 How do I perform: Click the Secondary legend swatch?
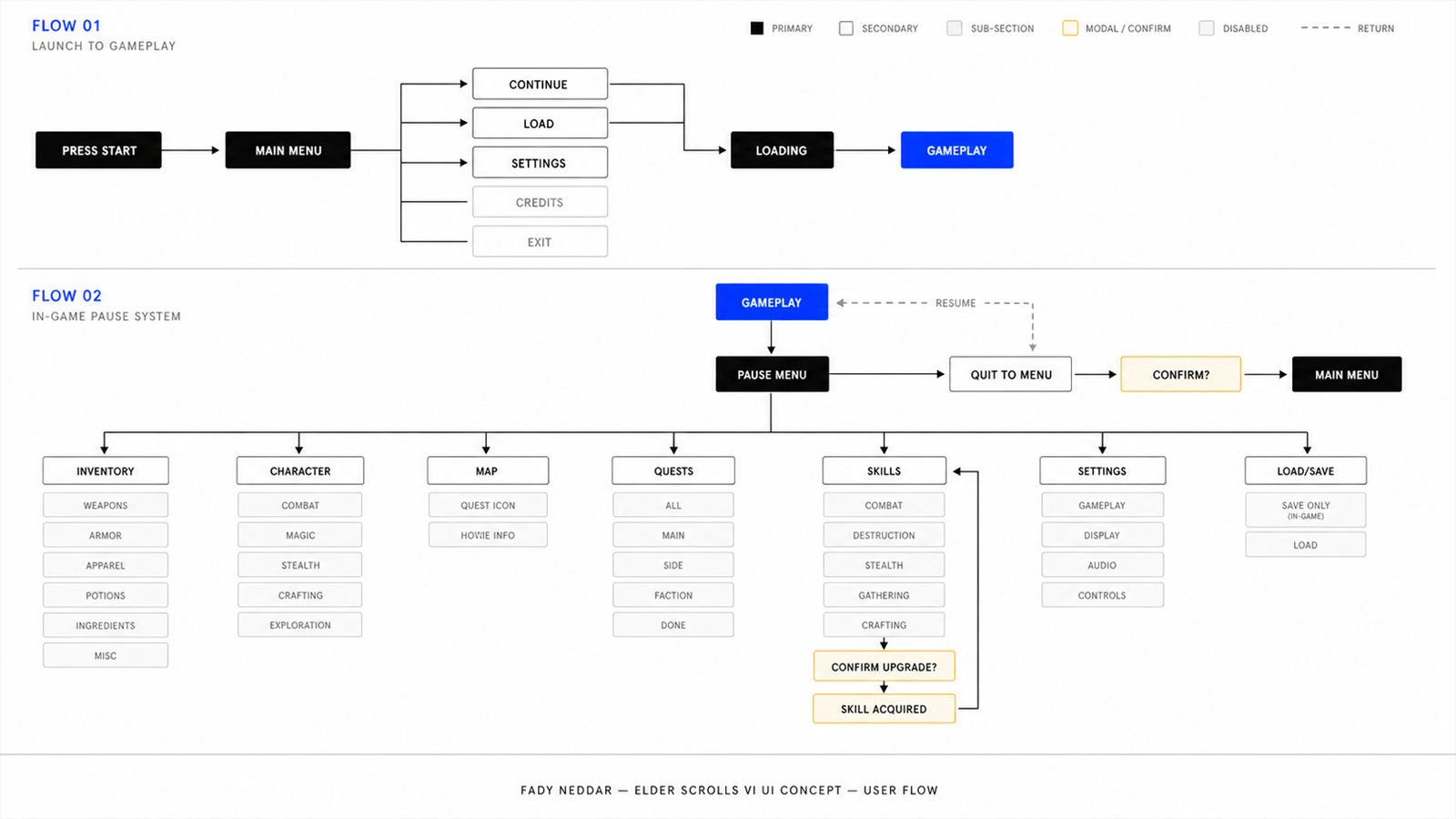(x=846, y=28)
